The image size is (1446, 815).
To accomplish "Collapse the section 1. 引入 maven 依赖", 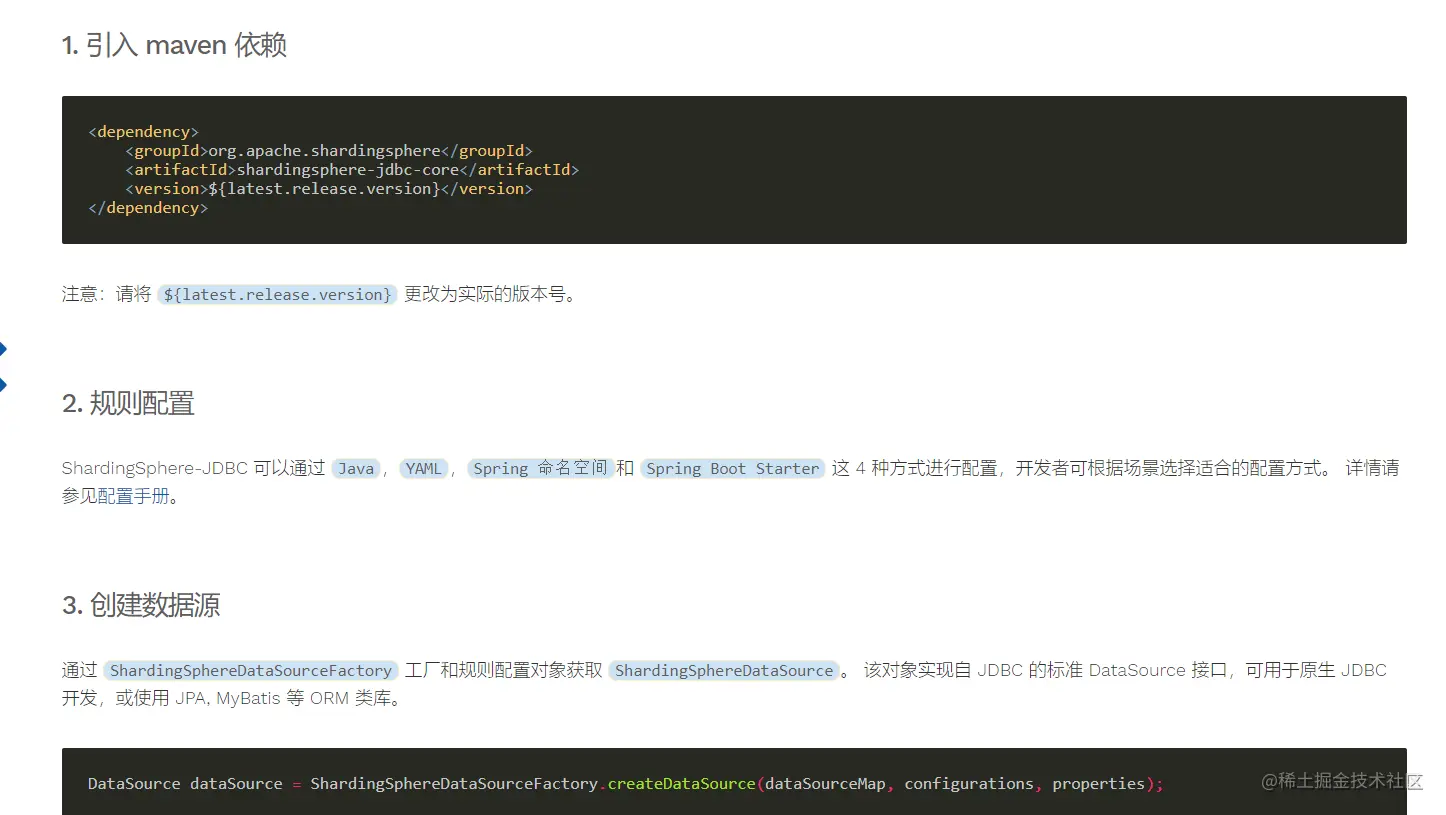I will (175, 45).
